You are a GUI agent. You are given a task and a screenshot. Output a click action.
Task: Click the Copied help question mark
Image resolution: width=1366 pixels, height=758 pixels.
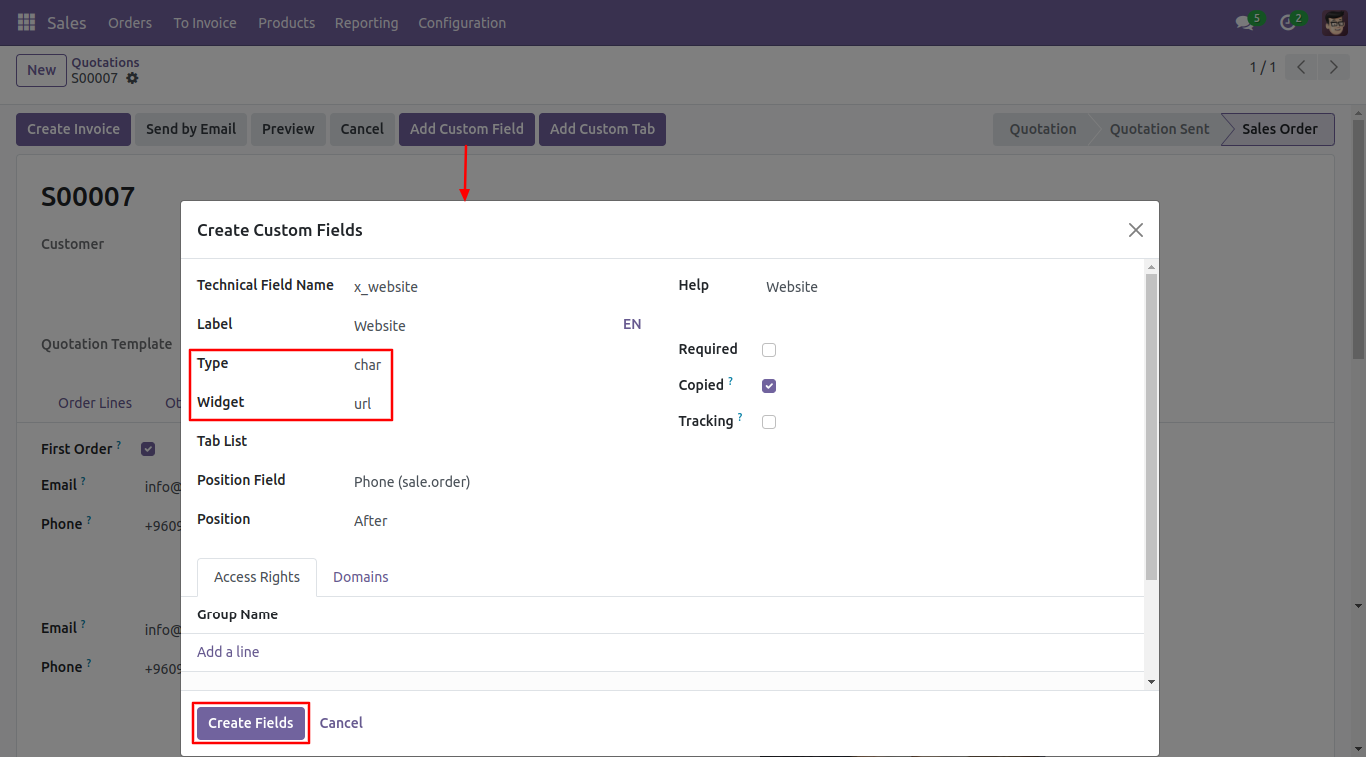[x=731, y=381]
